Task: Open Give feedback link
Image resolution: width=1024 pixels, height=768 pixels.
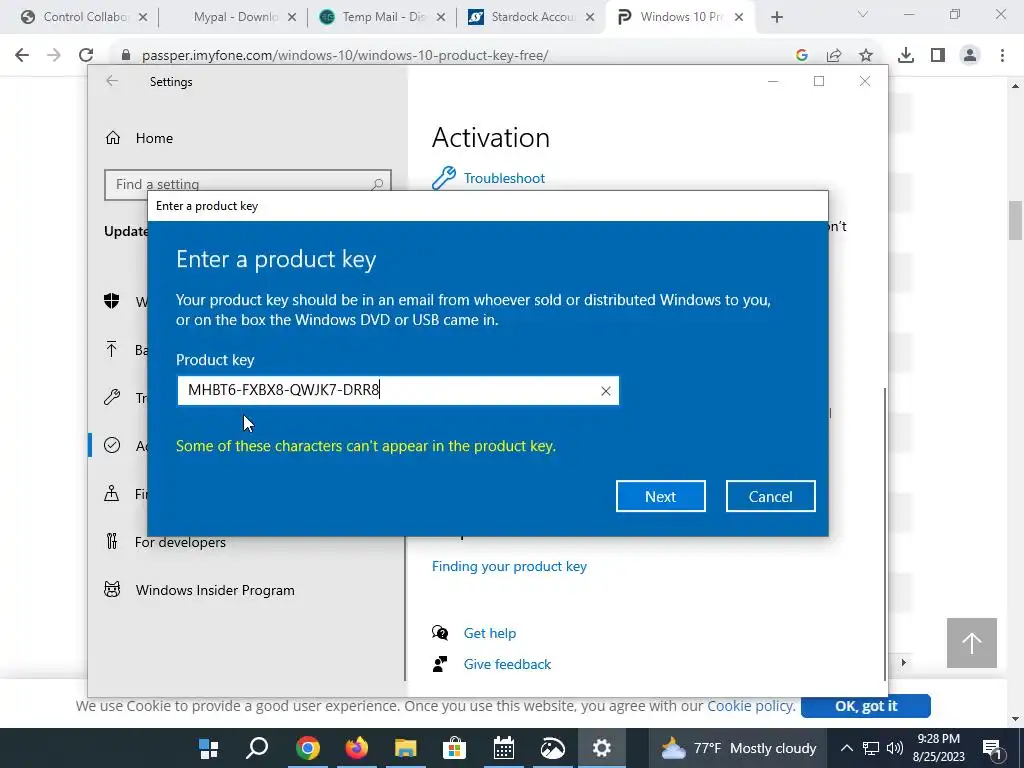Action: [x=507, y=664]
